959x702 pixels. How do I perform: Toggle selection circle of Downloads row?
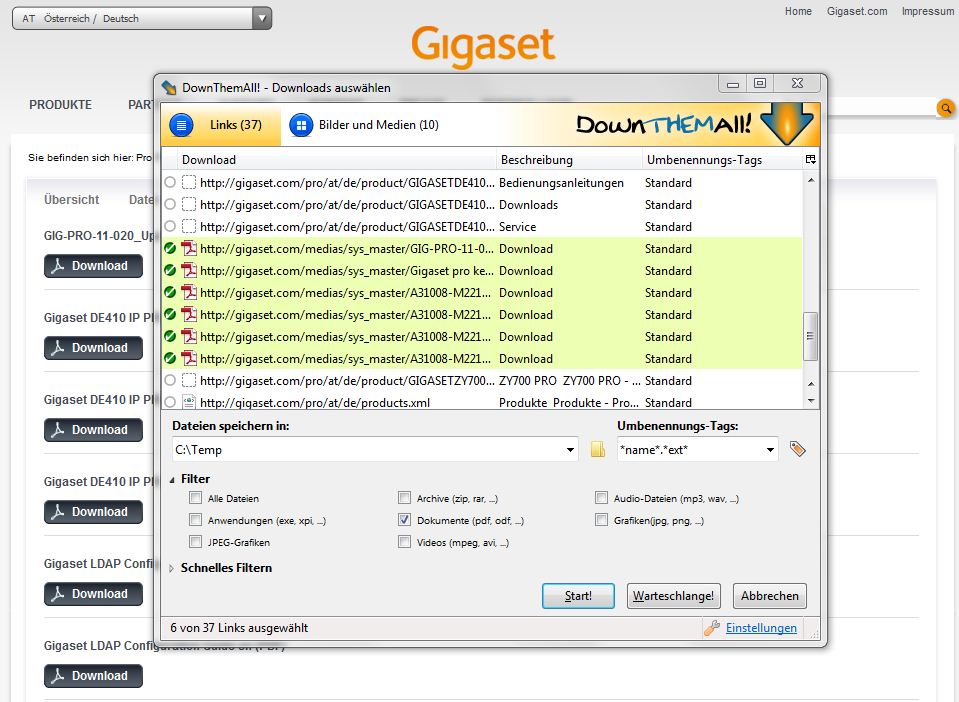click(x=170, y=204)
